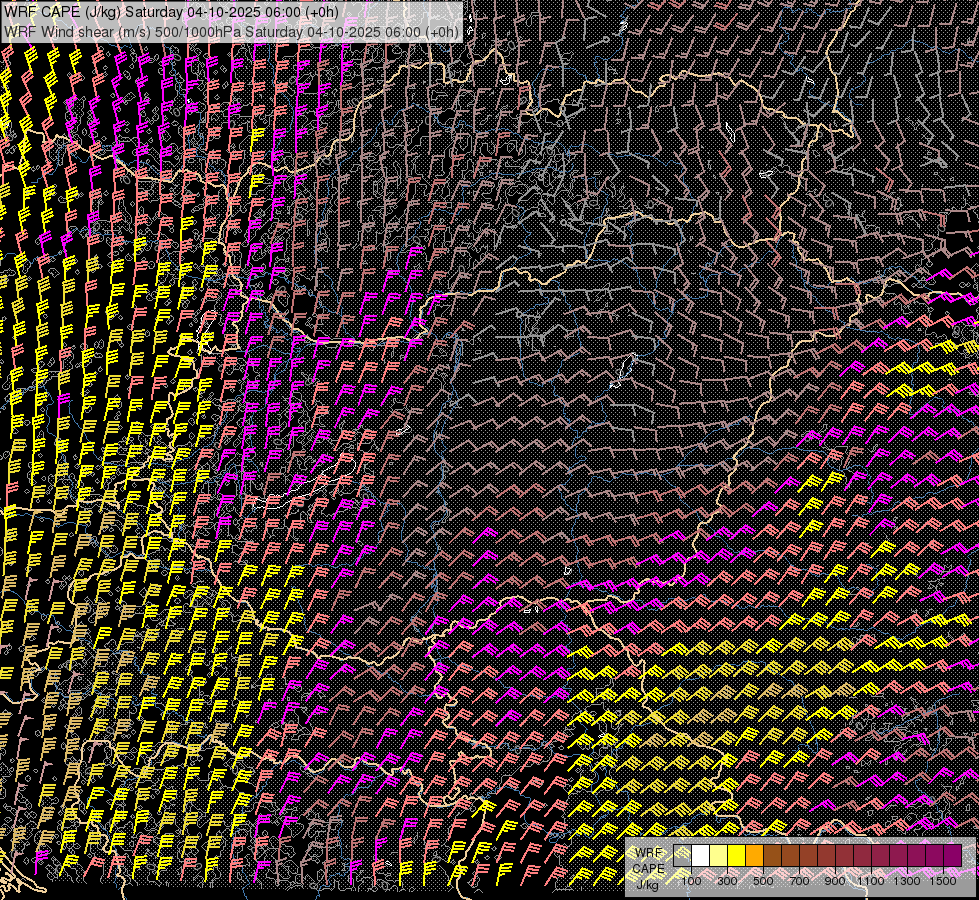
Task: Click the 1300 label on the color scale
Action: (x=907, y=881)
